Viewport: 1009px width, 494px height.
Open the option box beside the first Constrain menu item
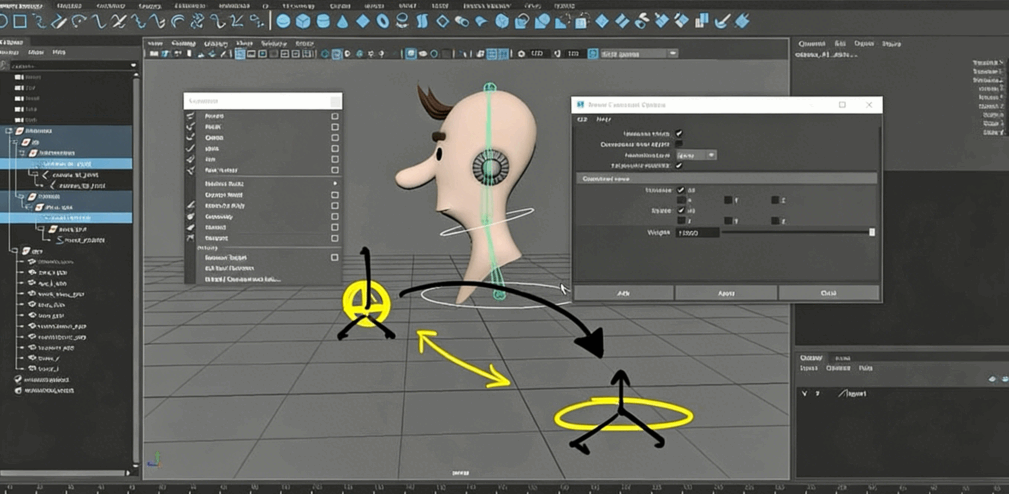pos(335,116)
